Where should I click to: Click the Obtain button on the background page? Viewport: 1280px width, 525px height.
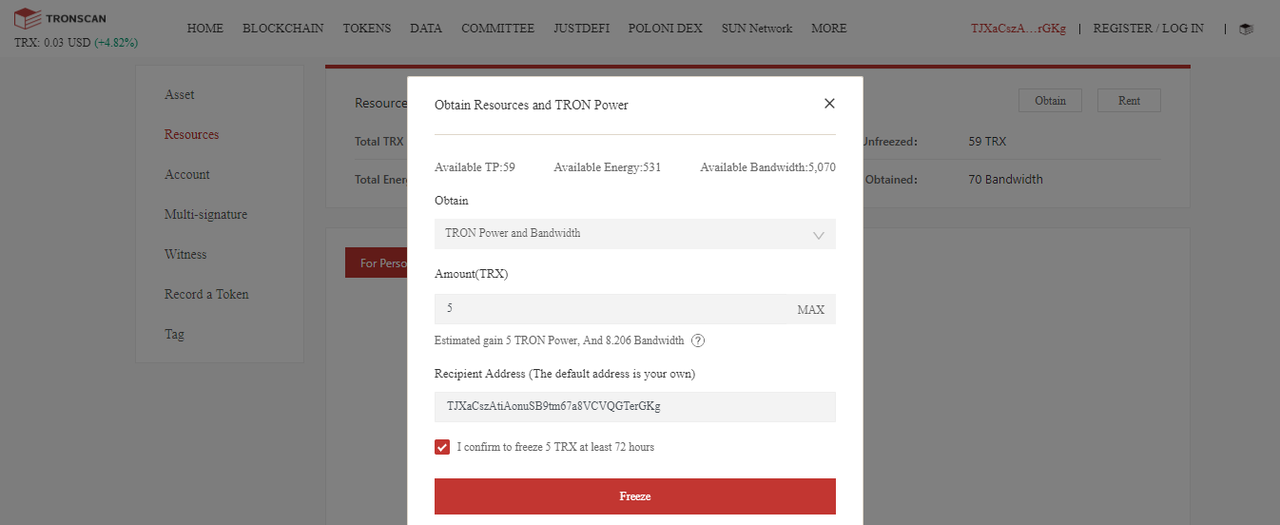[1050, 100]
